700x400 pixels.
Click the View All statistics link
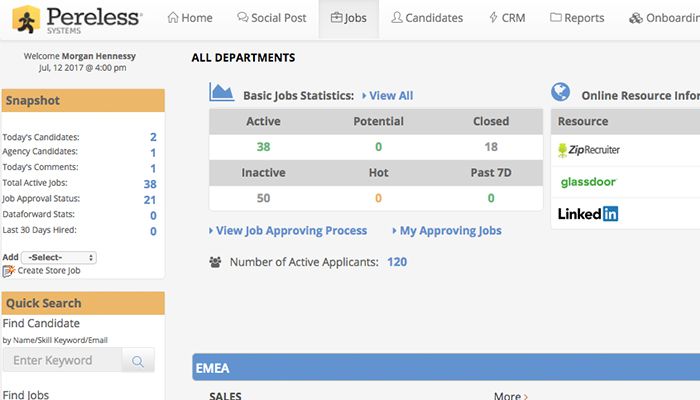388,96
